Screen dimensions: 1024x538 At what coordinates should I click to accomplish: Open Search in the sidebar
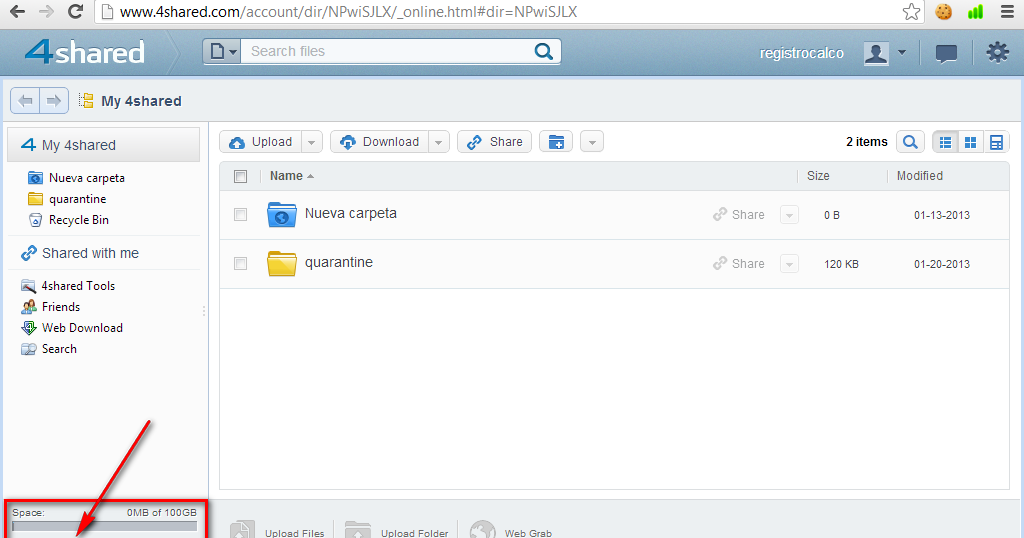pos(59,349)
